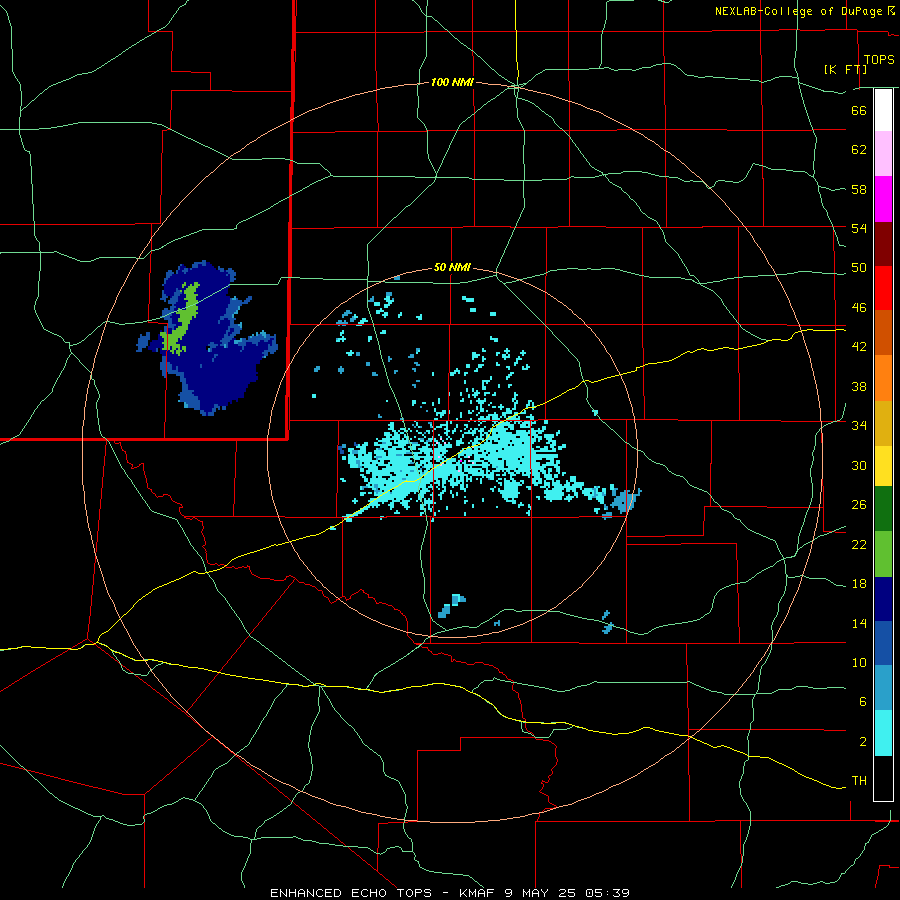Pick the navy blue legend band
This screenshot has width=900, height=900.
click(883, 599)
